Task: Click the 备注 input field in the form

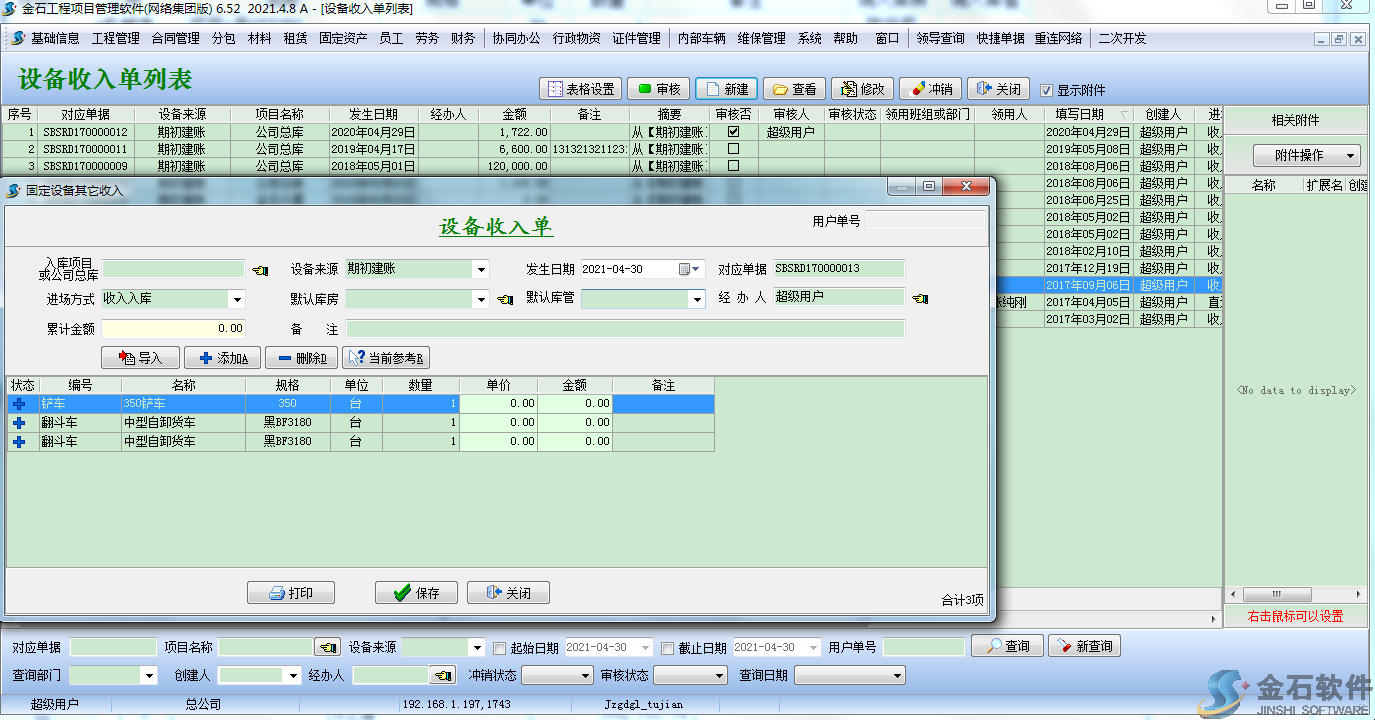Action: [x=625, y=329]
